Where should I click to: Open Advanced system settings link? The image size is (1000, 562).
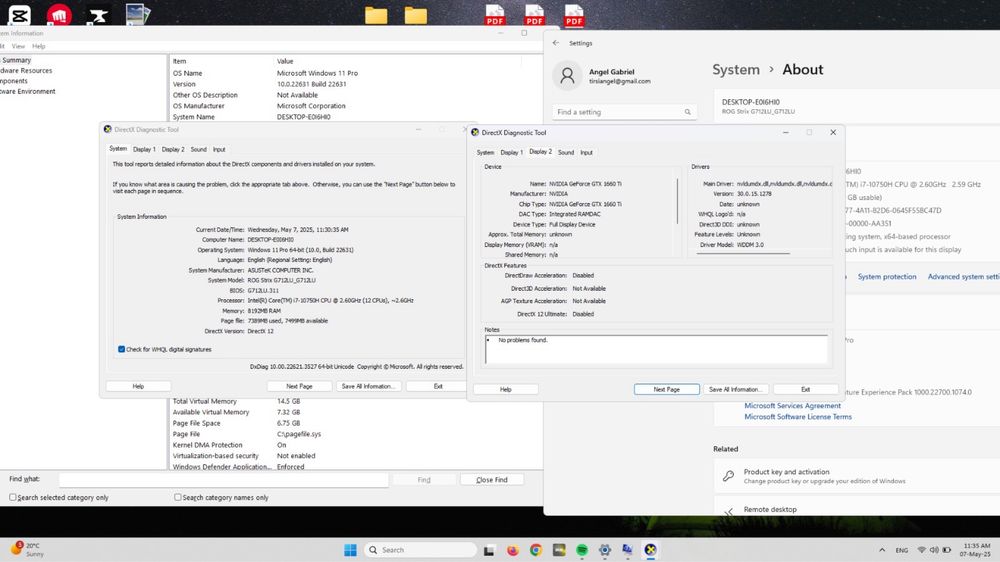pos(964,277)
